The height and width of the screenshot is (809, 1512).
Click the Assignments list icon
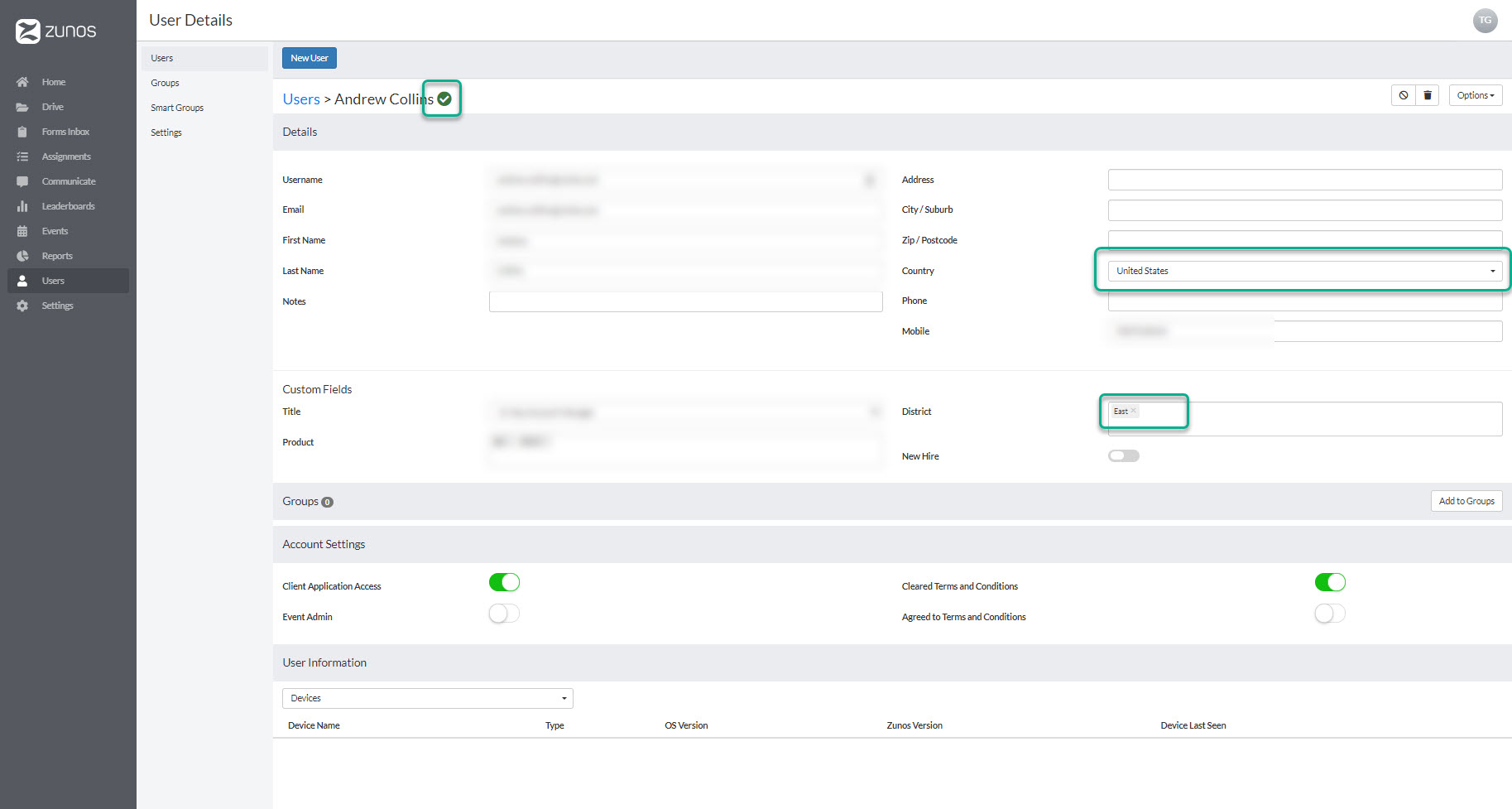point(22,157)
